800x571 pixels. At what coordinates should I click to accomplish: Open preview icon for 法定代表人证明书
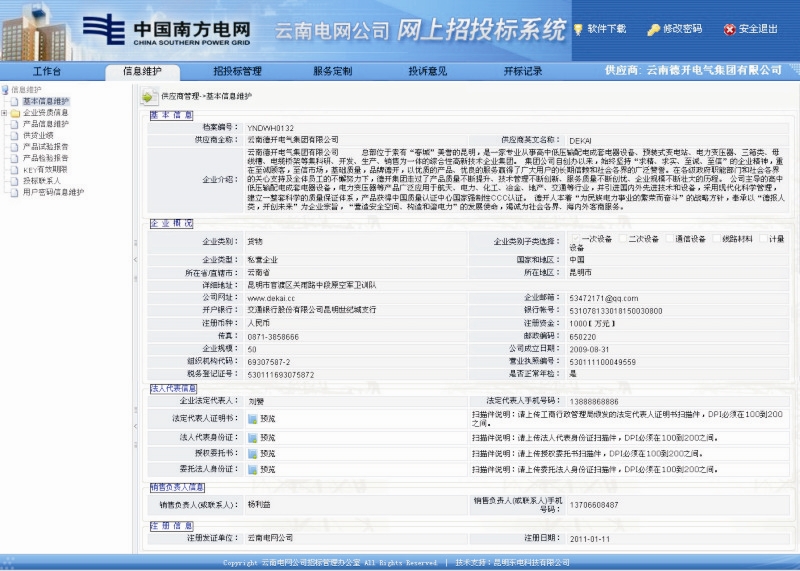pos(252,419)
